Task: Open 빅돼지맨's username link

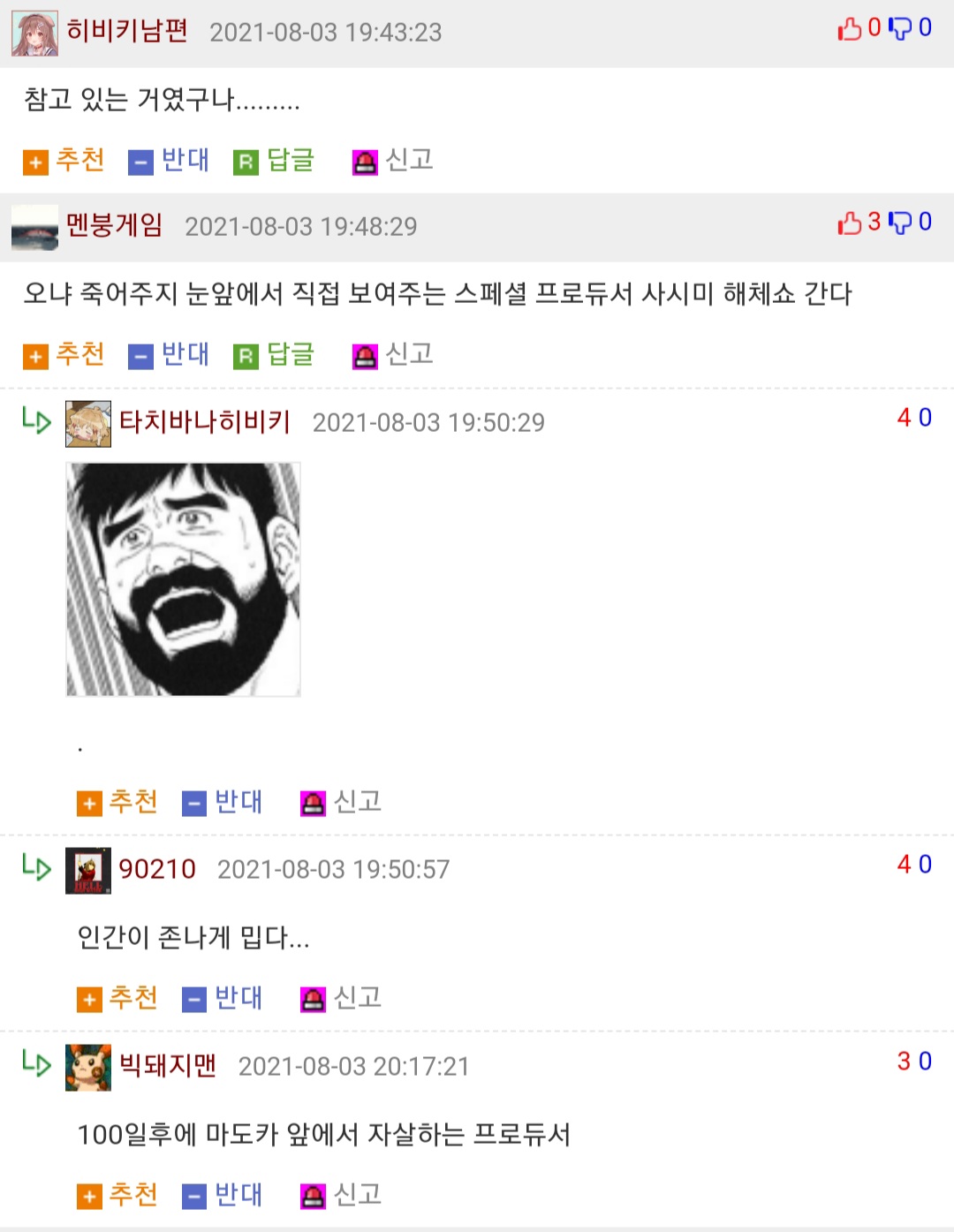Action: point(168,1066)
